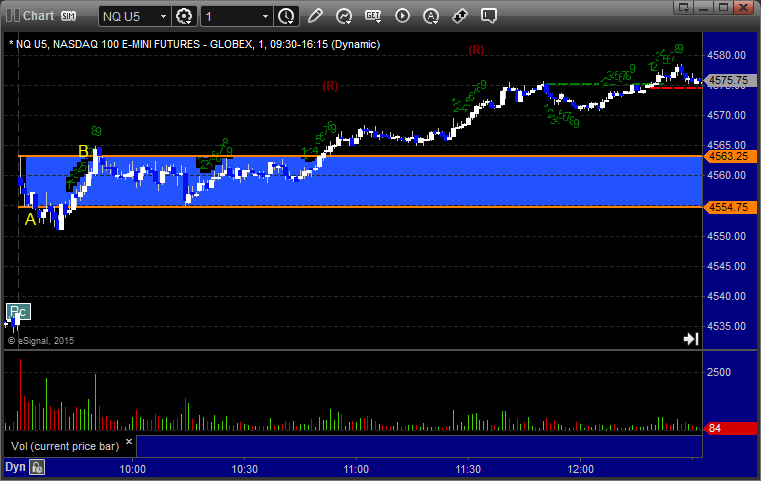Click the symbol link icon
The image size is (761, 481).
coord(460,16)
